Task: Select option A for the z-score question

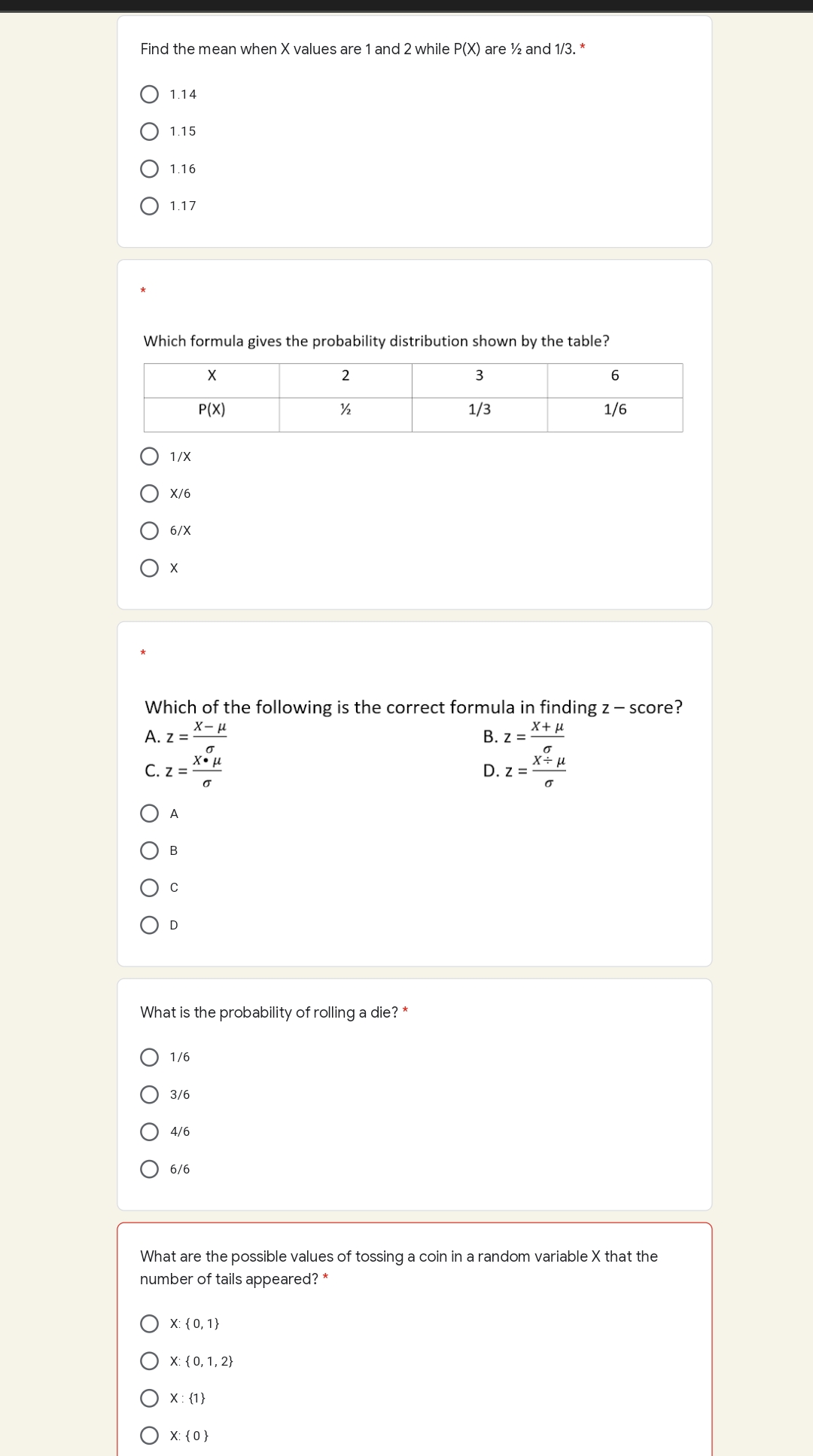Action: 149,812
